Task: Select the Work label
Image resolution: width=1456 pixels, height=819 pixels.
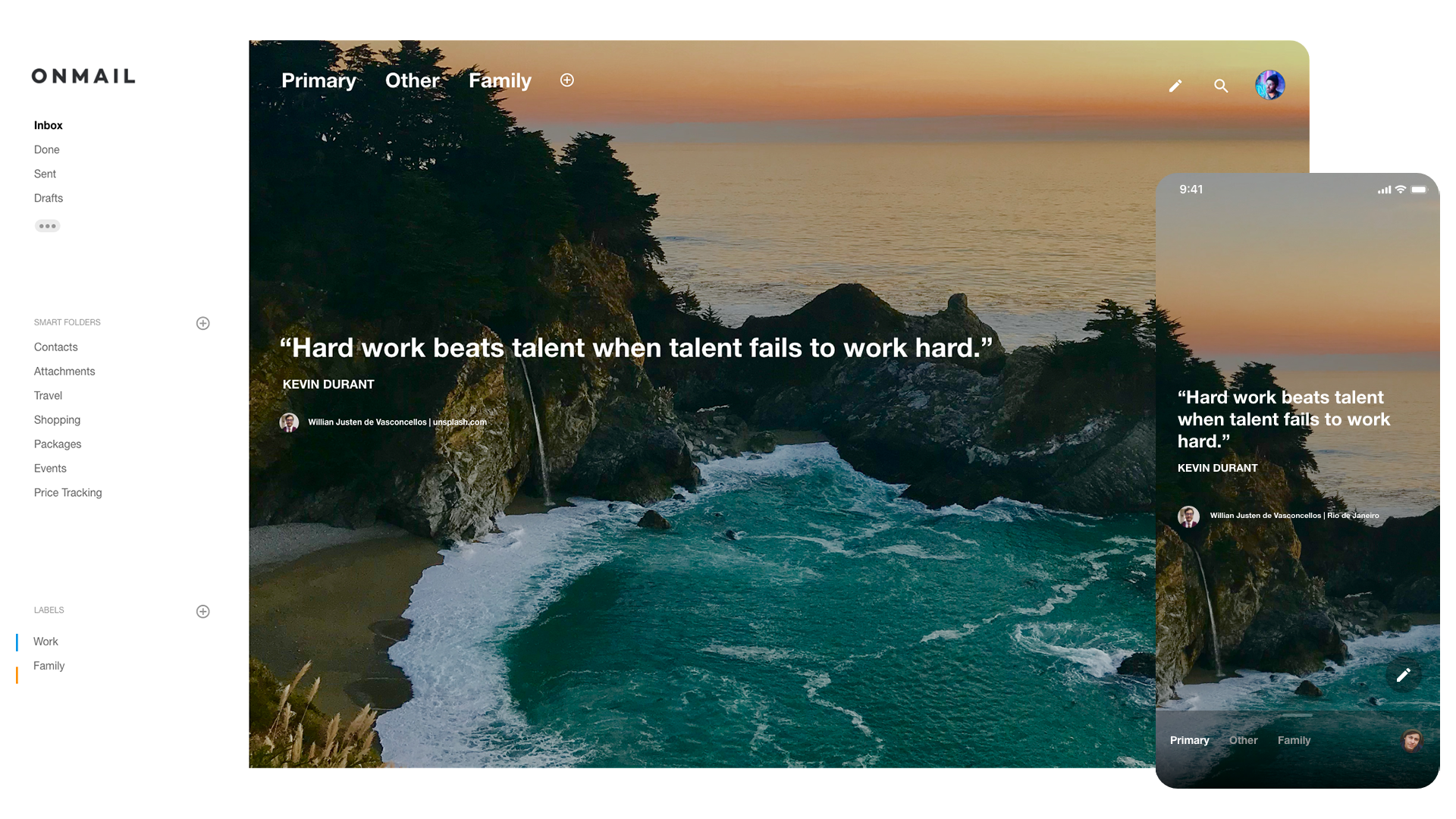Action: pos(45,642)
